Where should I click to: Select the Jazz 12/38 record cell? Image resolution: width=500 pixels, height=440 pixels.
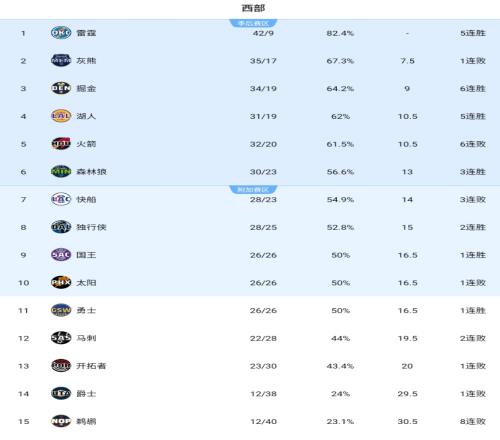[263, 394]
